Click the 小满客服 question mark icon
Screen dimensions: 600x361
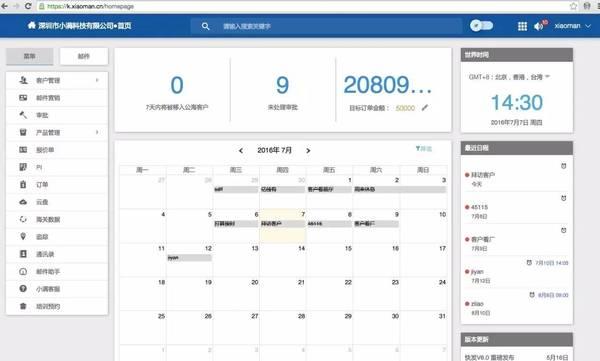click(23, 288)
